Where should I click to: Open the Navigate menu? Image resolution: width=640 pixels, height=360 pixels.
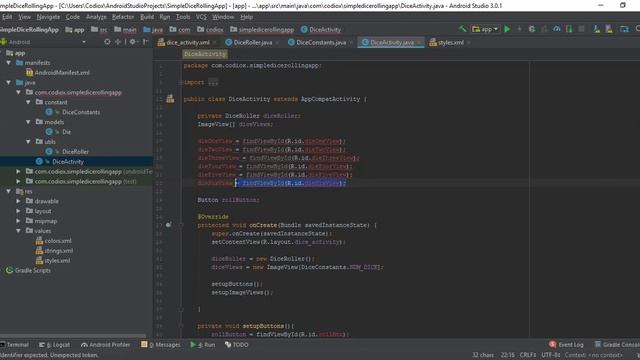[48, 17]
